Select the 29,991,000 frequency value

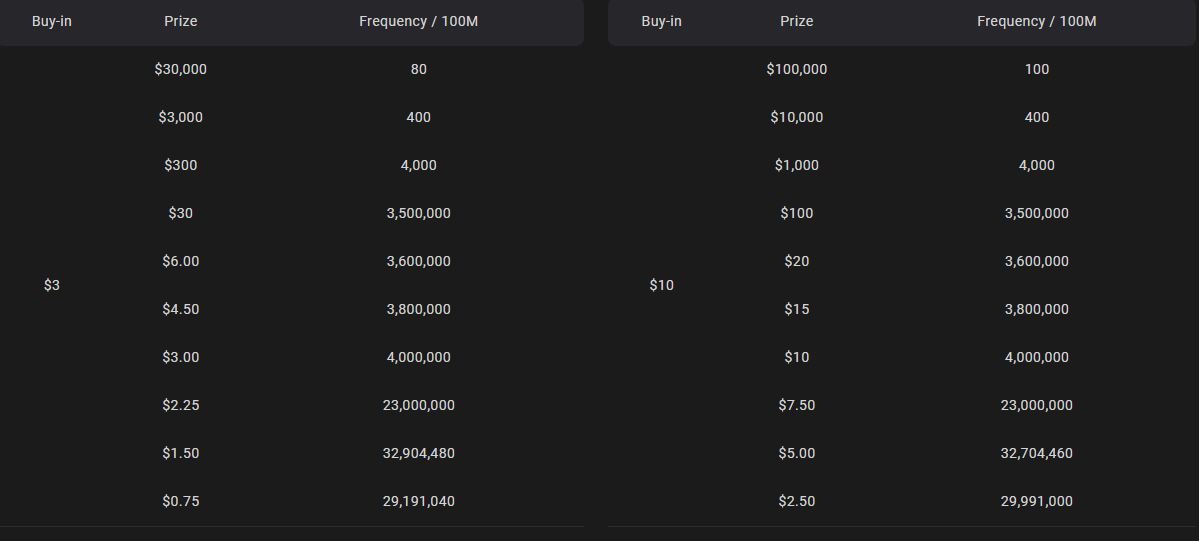coord(1037,501)
